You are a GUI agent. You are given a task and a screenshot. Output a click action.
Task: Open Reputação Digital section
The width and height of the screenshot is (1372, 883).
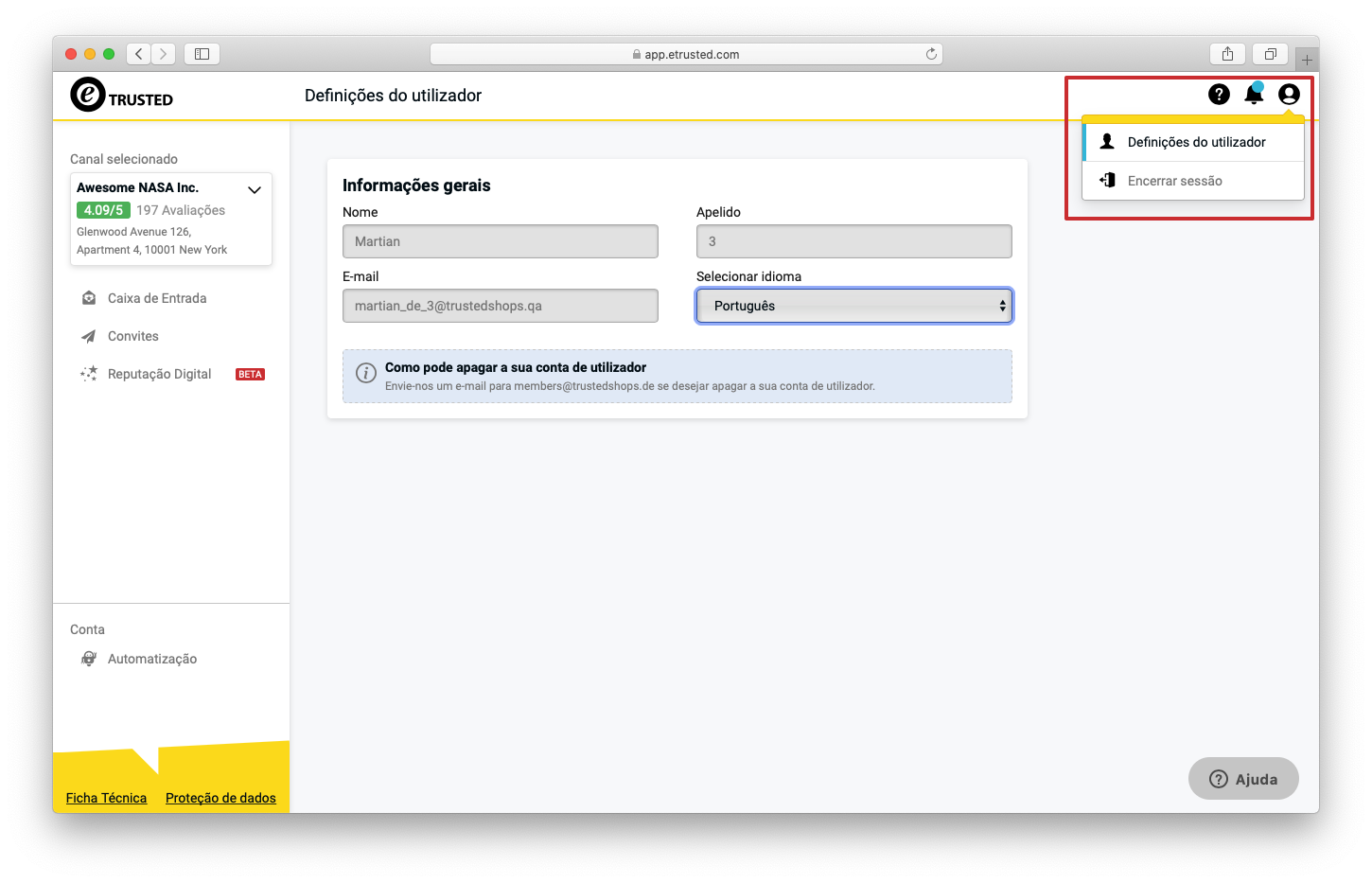[159, 374]
